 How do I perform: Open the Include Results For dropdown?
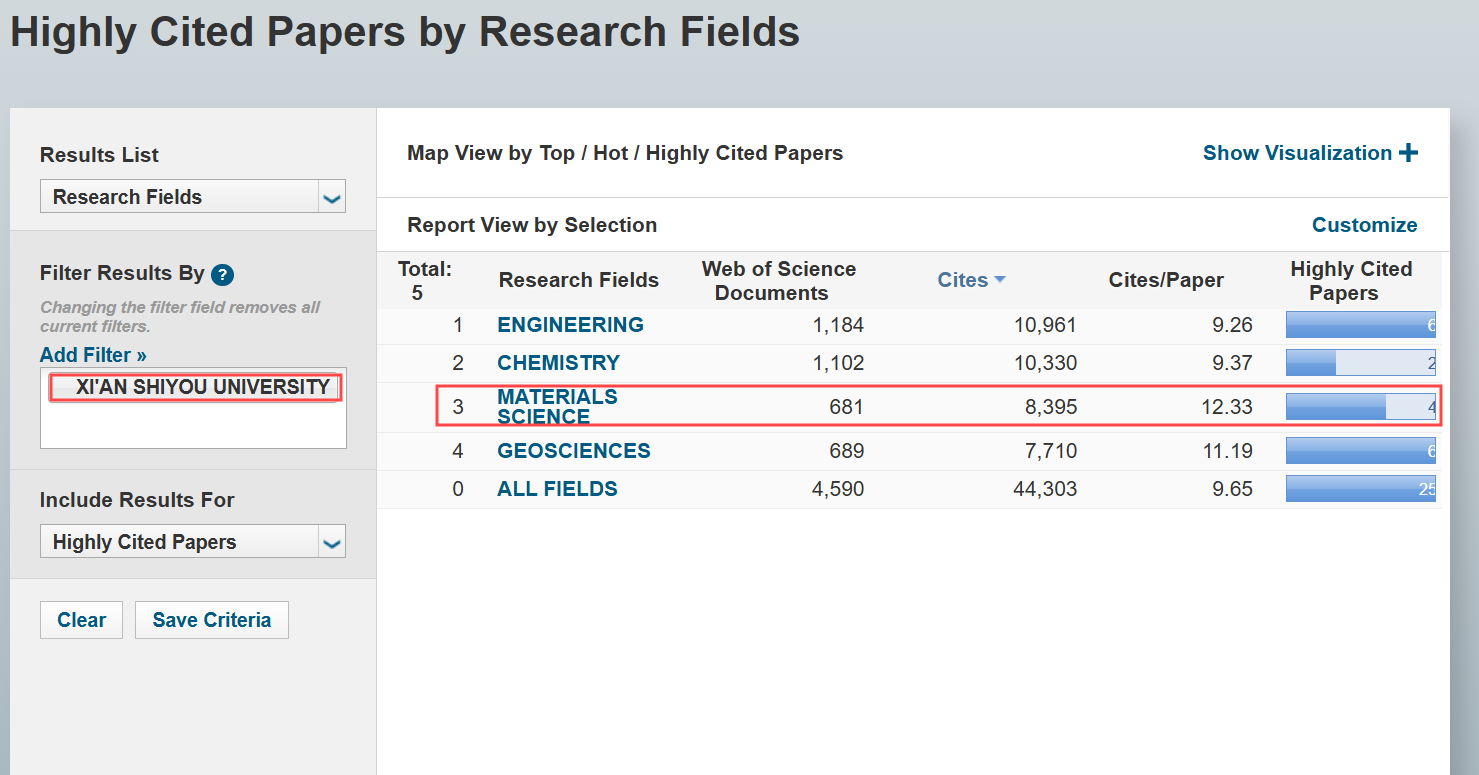[192, 541]
